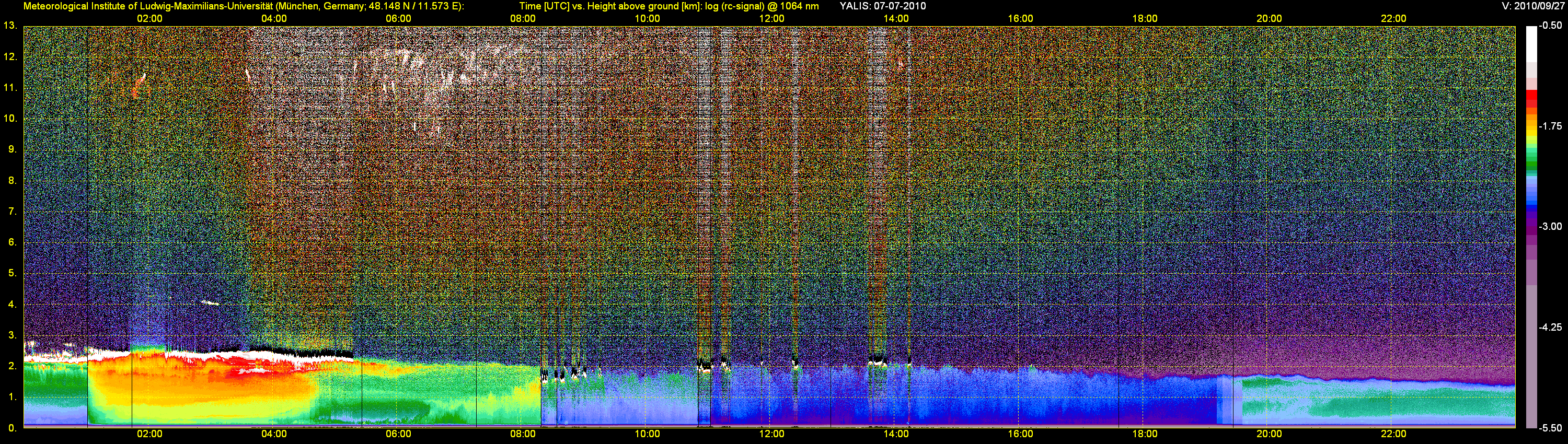This screenshot has height=444, width=1568.
Task: Pick the 20:00 label on the bottom time axis
Action: 1269,434
